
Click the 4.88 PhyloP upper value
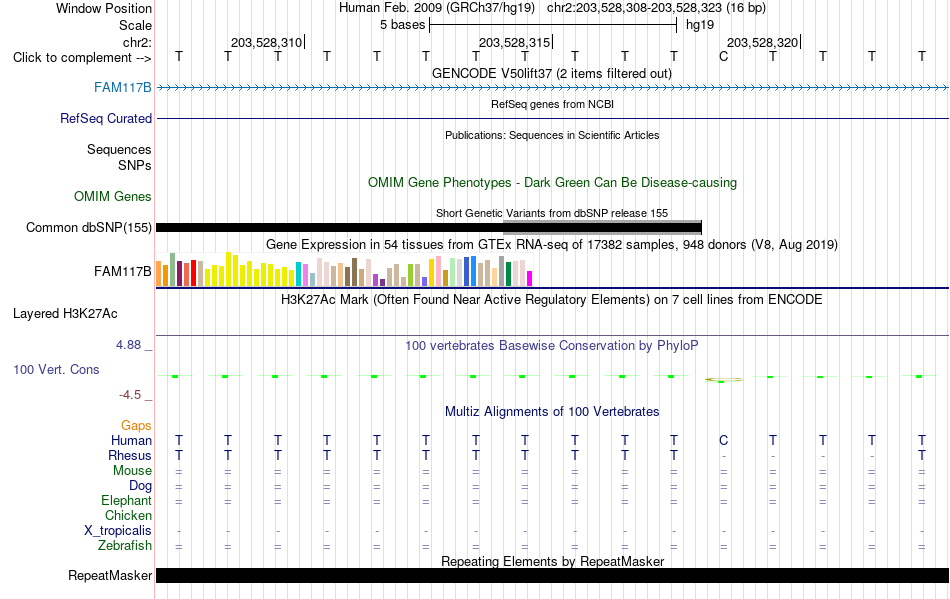point(128,345)
